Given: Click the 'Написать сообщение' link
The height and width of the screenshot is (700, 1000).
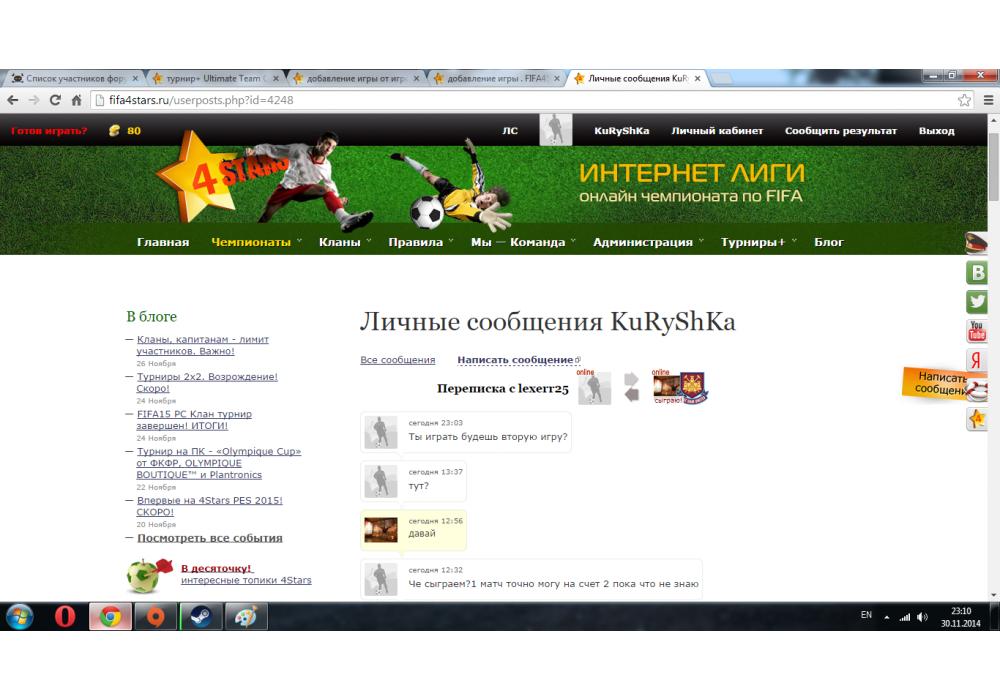Looking at the screenshot, I should tap(516, 360).
